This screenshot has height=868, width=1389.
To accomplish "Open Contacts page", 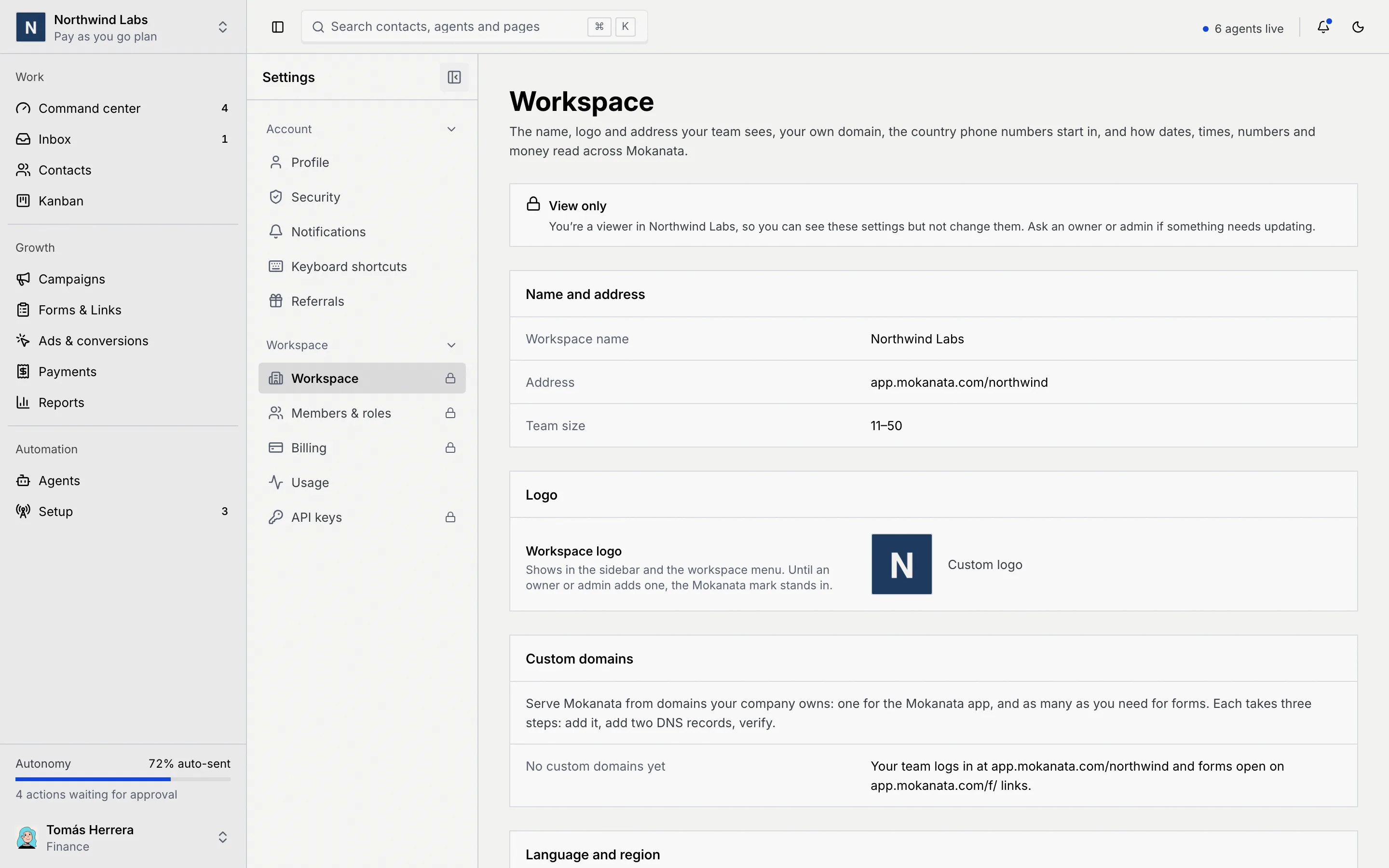I will [x=123, y=170].
